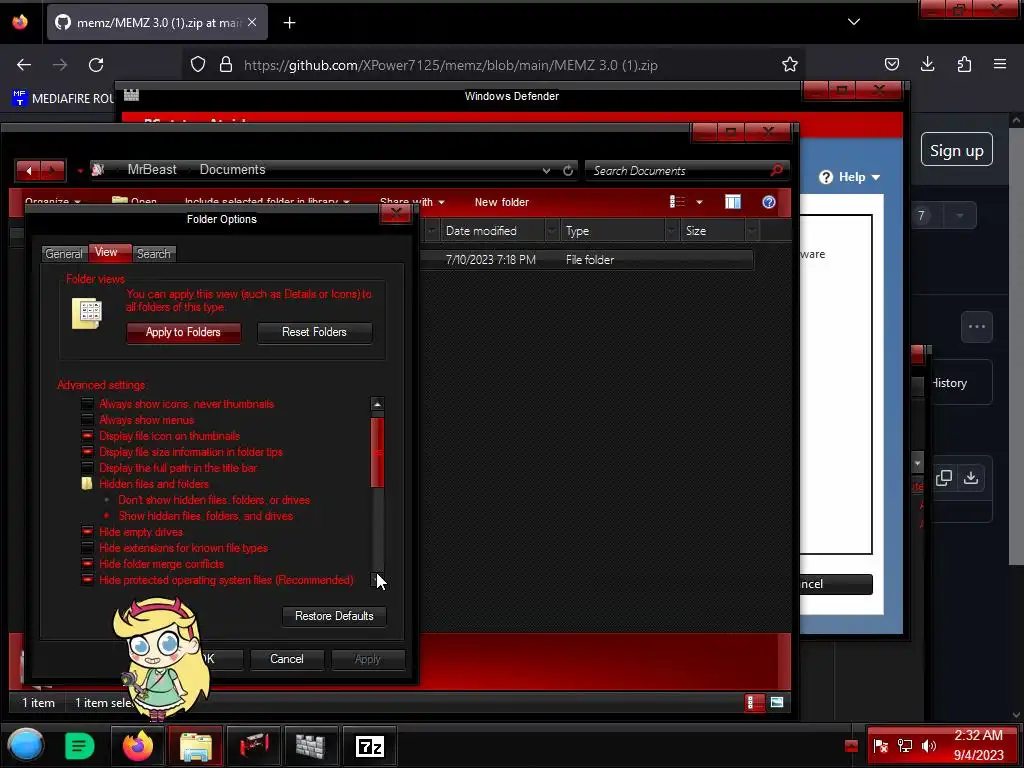Go back in Firefox browser

pos(24,65)
